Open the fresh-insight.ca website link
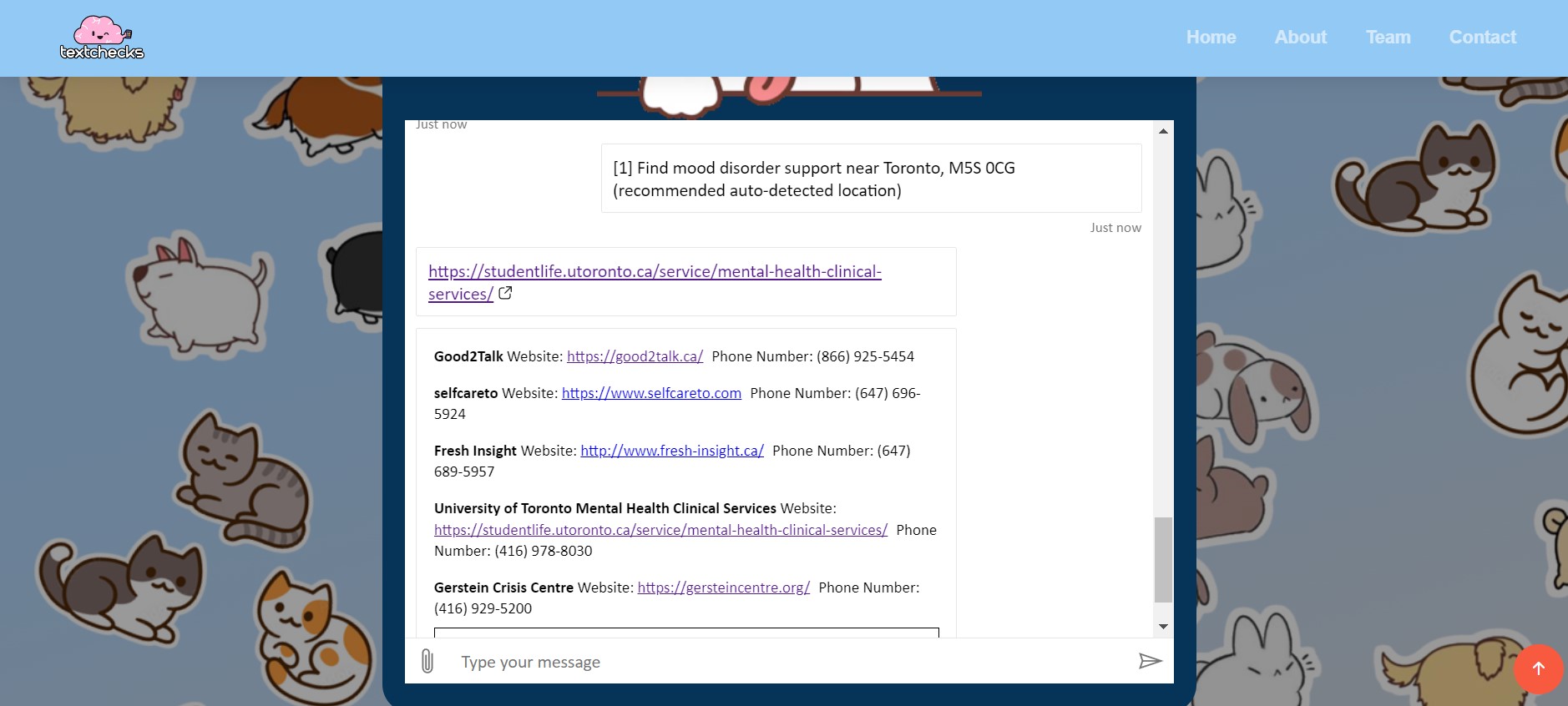Viewport: 1568px width, 706px height. coord(672,451)
